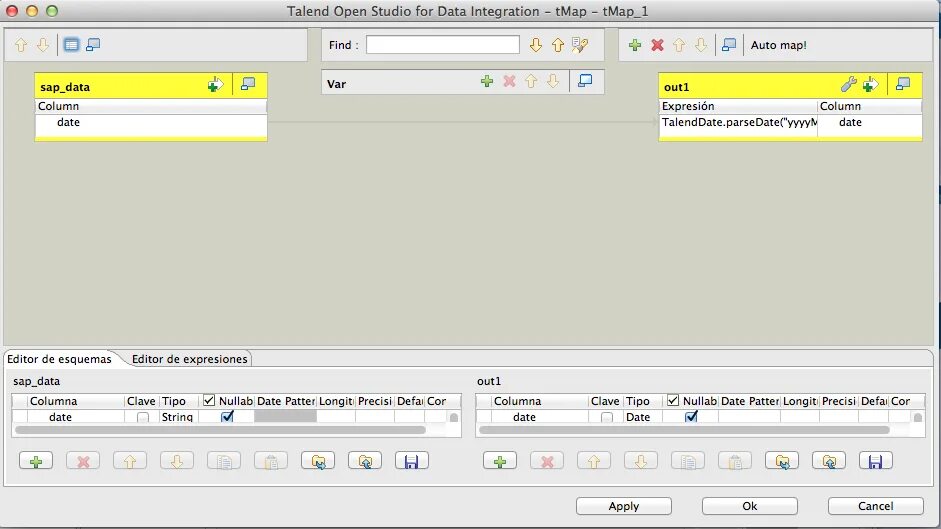This screenshot has height=529, width=941.
Task: Open out1 table settings wrench
Action: pos(848,85)
